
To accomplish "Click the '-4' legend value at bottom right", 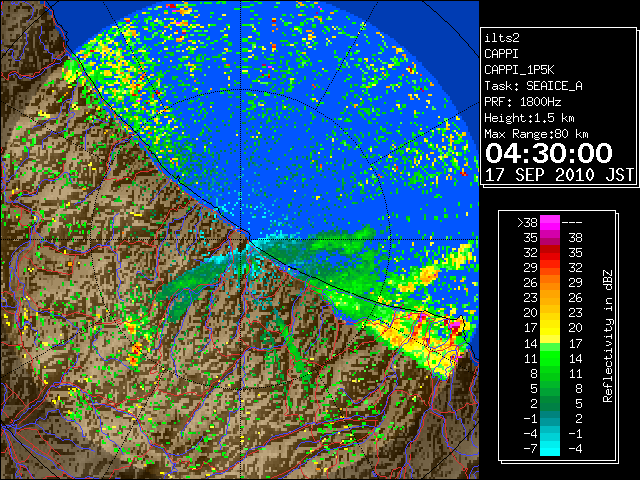I will coord(575,449).
